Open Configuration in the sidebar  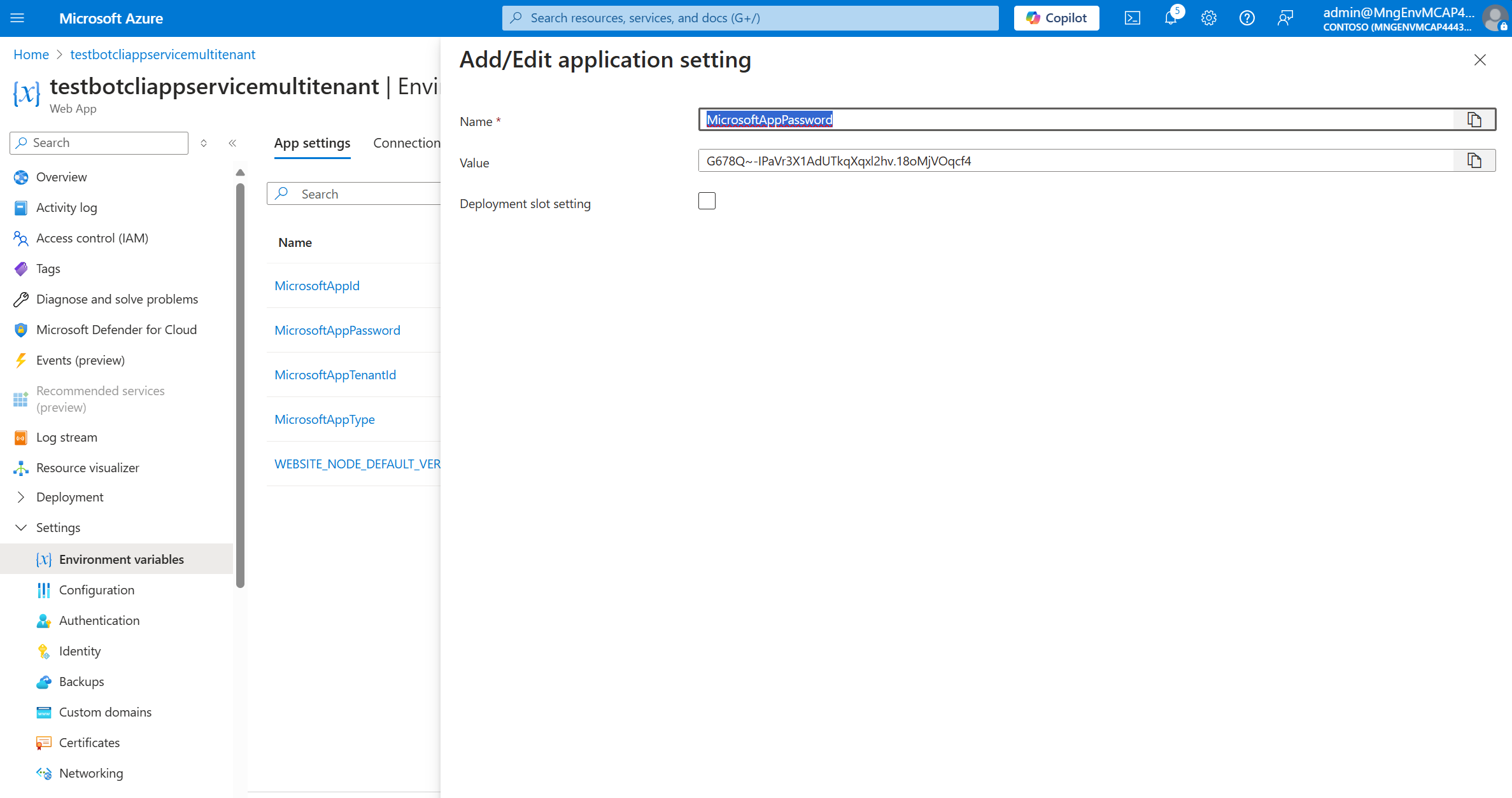96,590
